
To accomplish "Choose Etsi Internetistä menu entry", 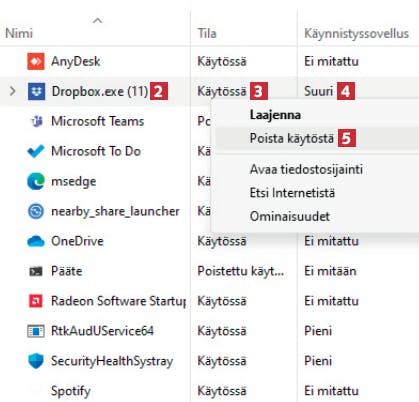I will (292, 193).
